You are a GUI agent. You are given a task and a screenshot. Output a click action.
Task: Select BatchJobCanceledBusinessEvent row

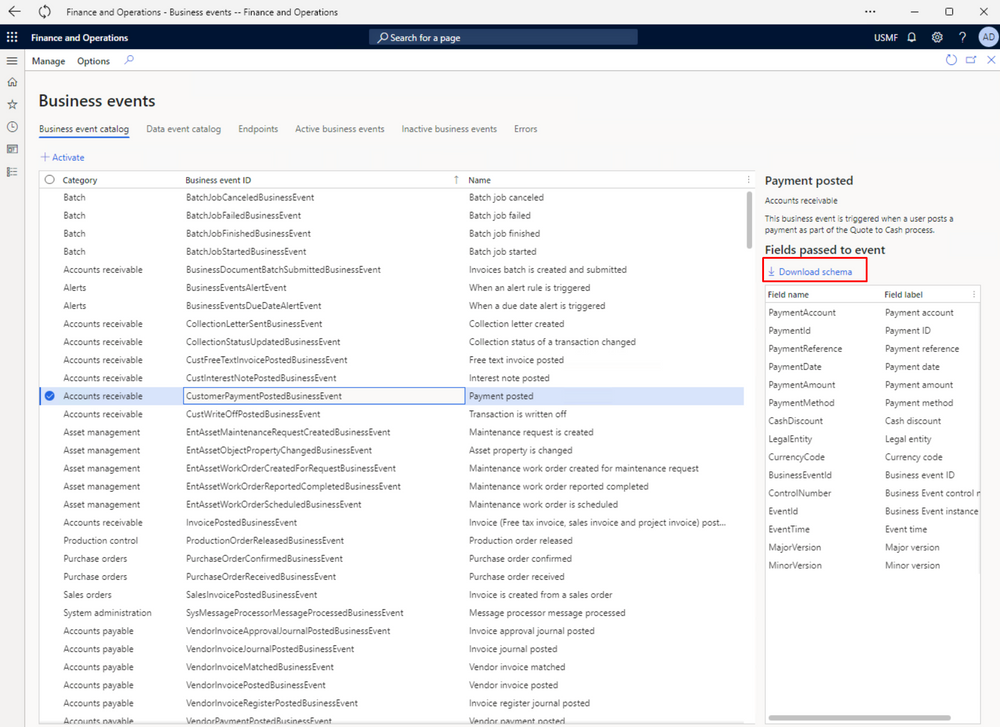392,198
